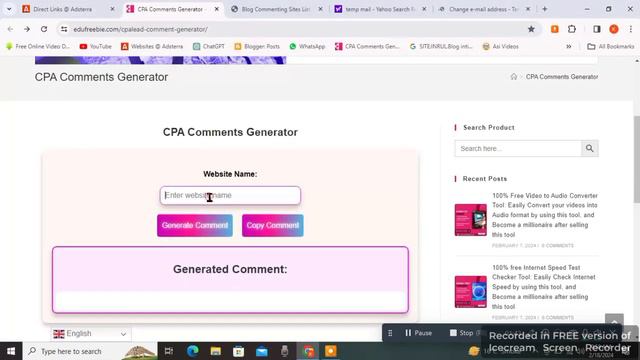Grab the recorder toolbar handle

390,333
